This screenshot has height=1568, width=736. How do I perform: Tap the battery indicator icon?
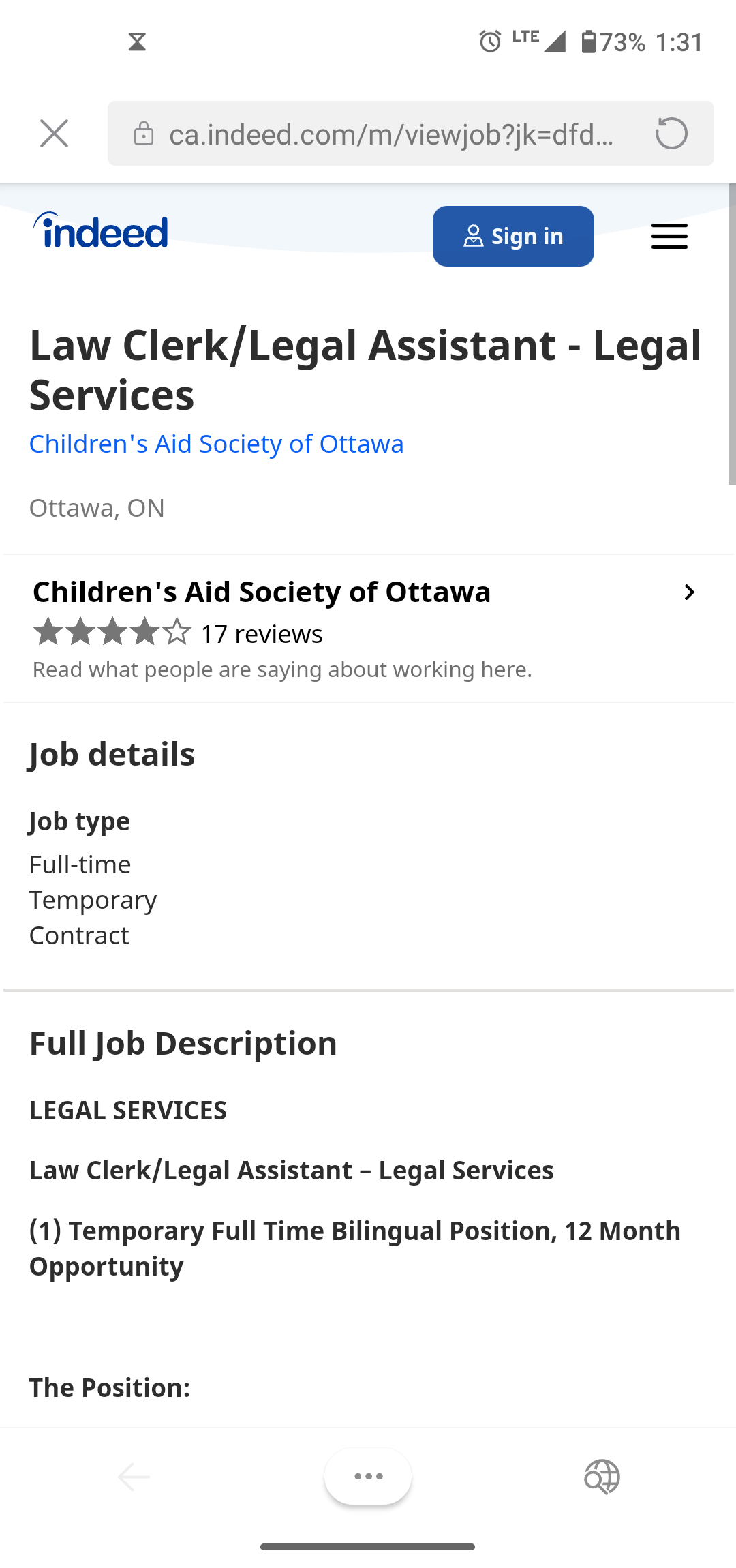[589, 42]
